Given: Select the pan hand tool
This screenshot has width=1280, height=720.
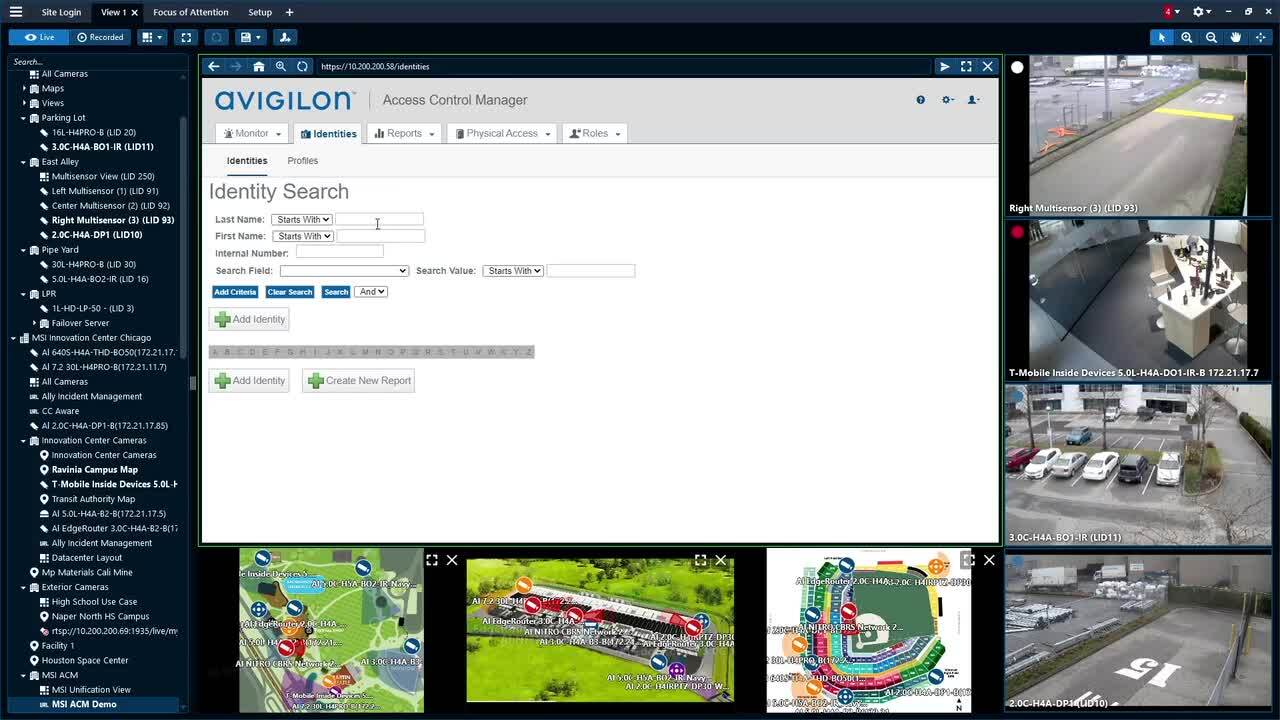Looking at the screenshot, I should (1236, 37).
